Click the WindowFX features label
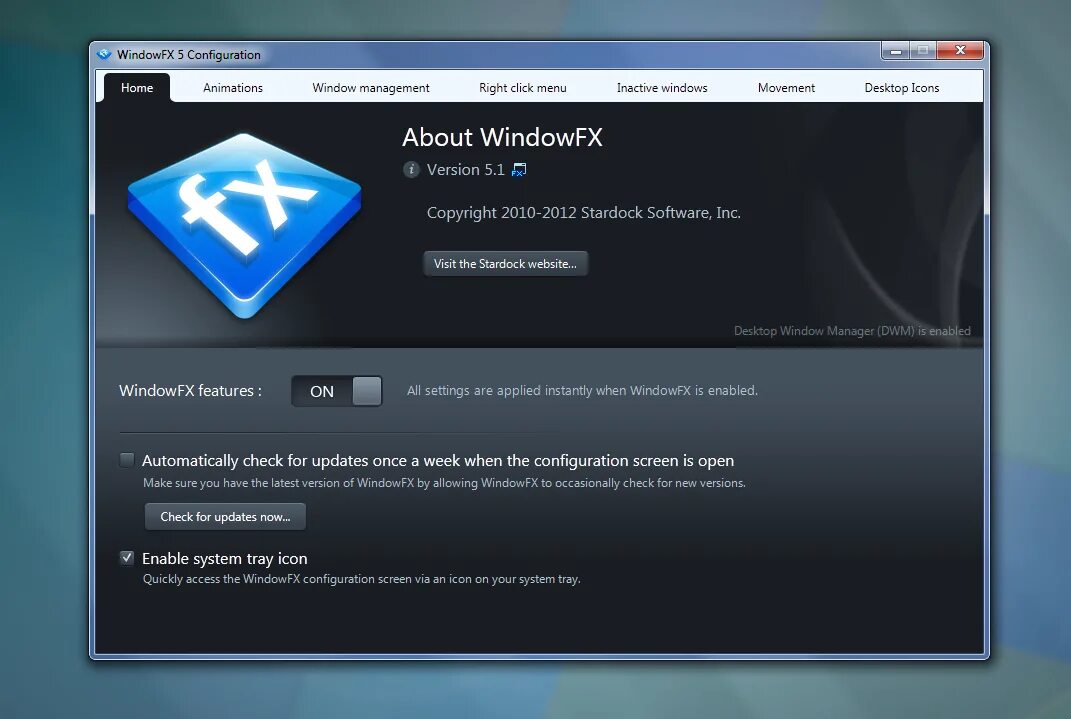1071x719 pixels. click(191, 391)
